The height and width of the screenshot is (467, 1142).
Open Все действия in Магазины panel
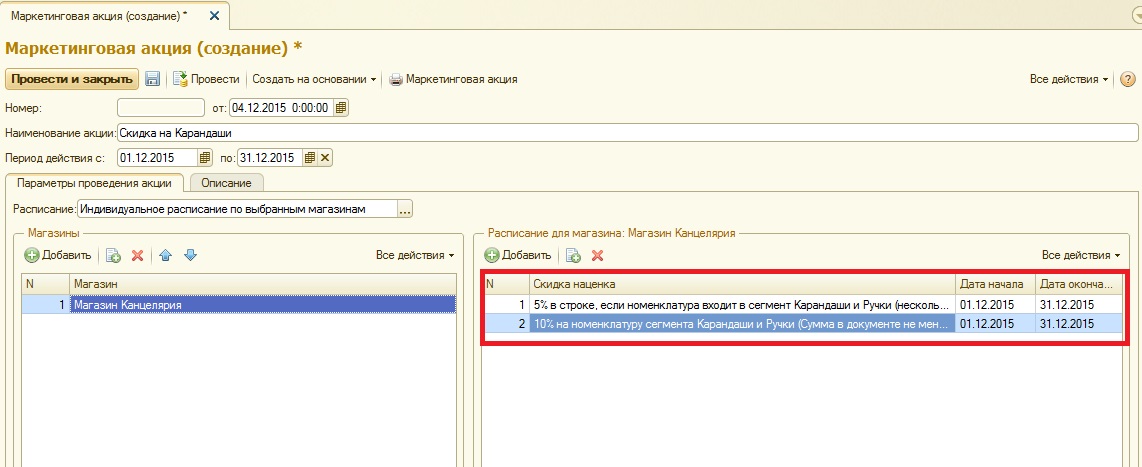[x=414, y=255]
